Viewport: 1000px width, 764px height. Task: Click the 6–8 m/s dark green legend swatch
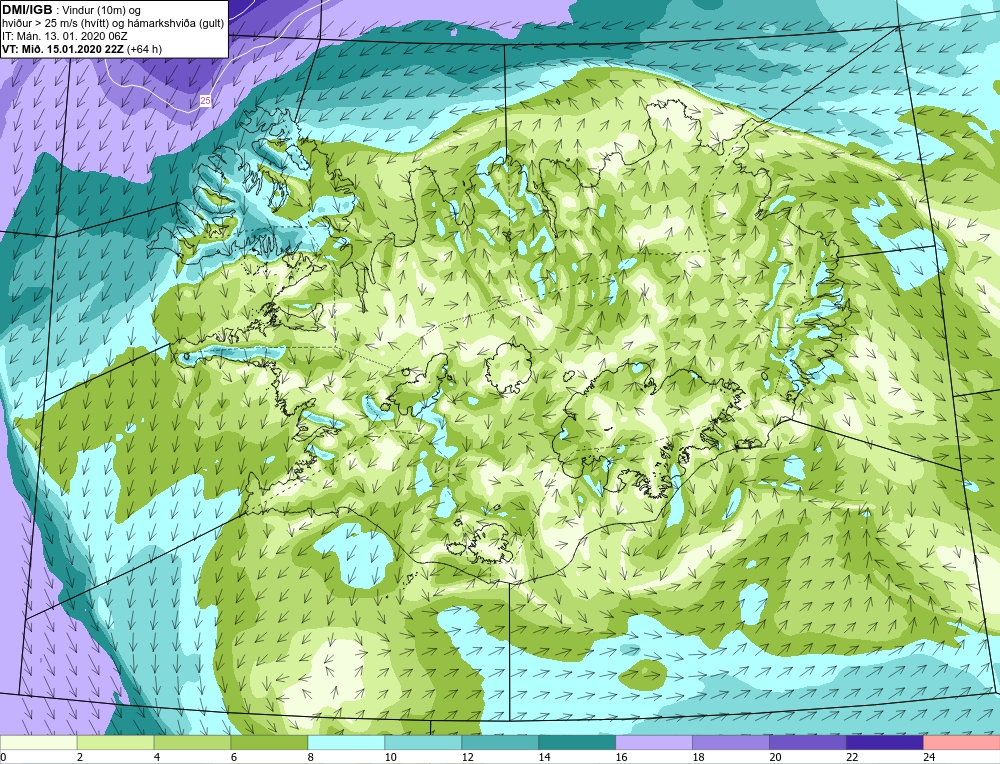click(269, 743)
